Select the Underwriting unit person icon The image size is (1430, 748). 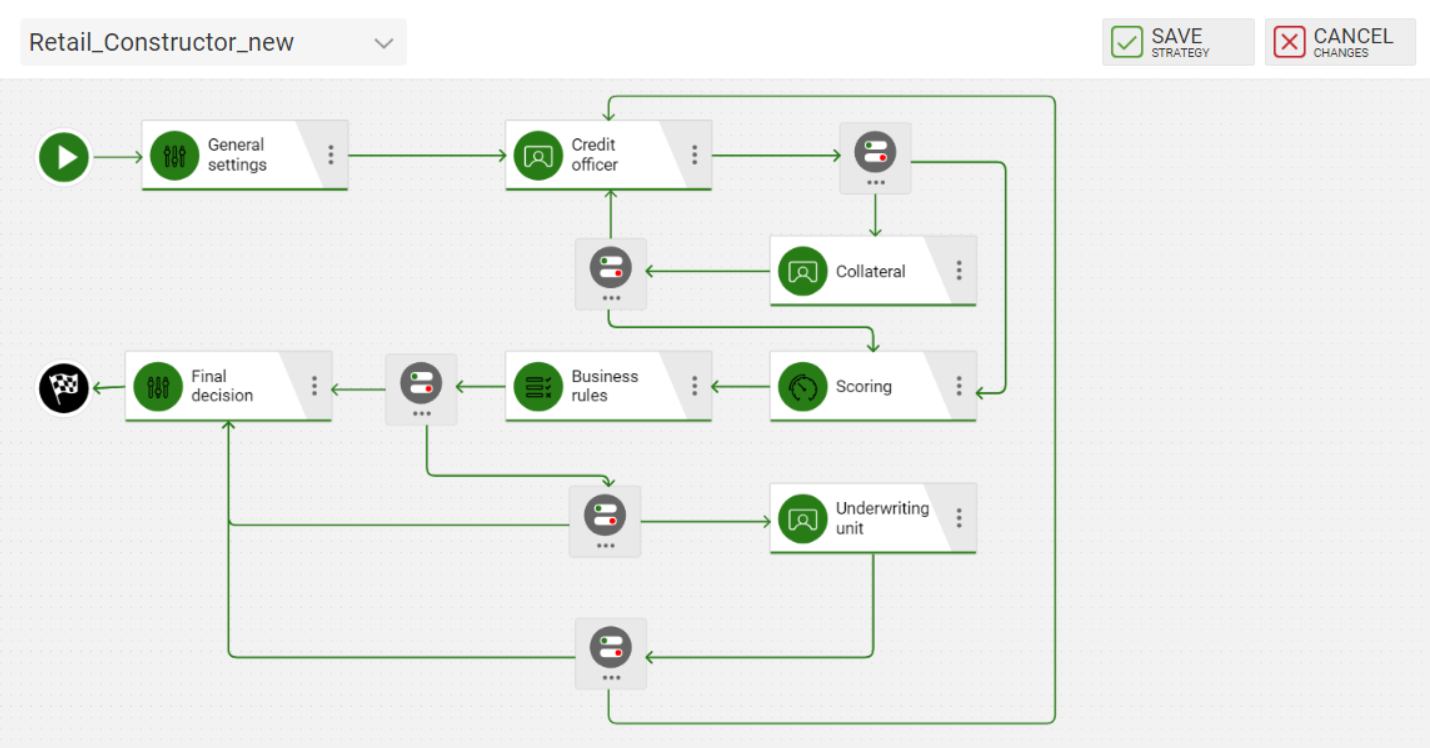click(803, 519)
